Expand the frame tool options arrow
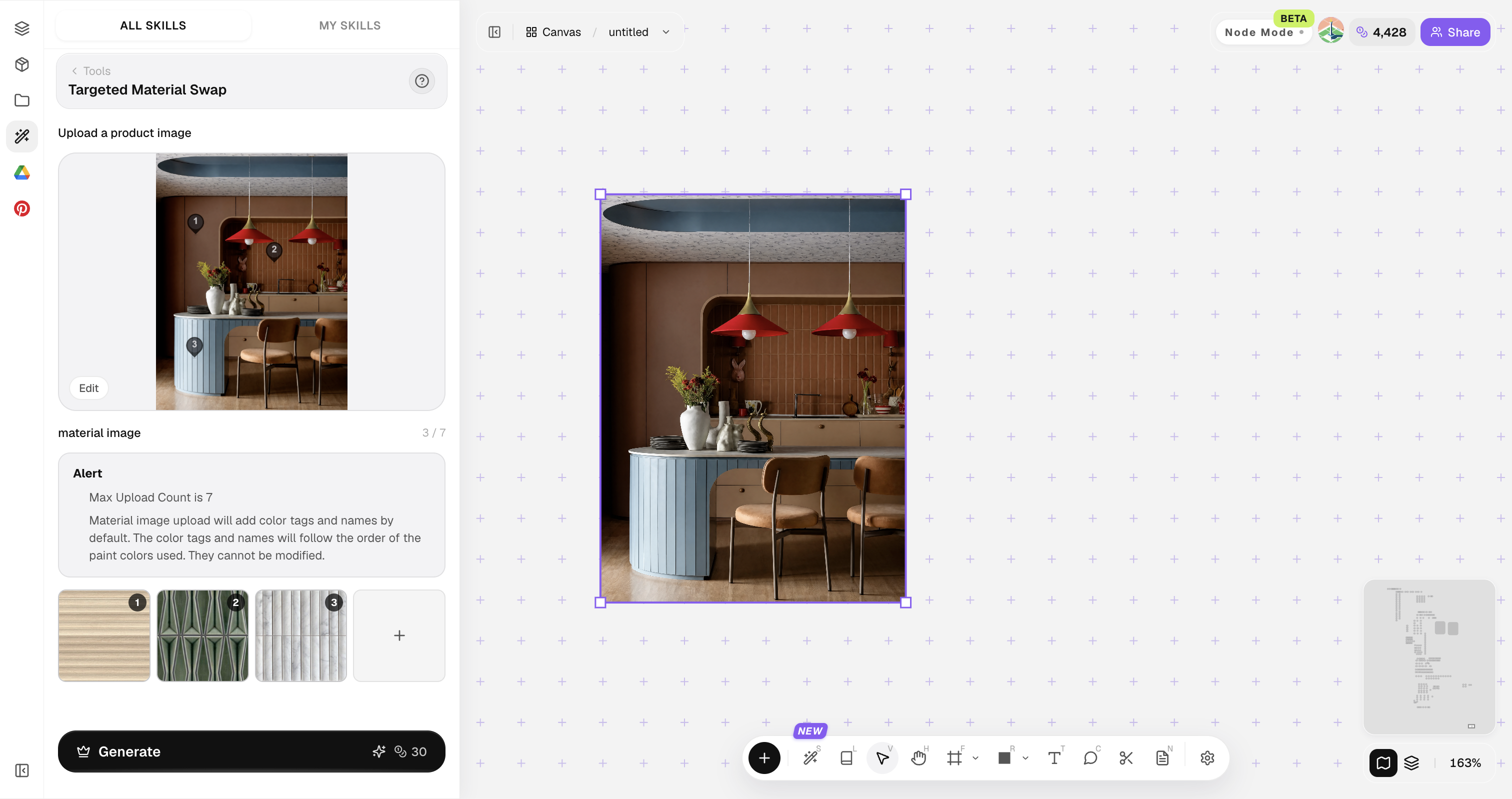The height and width of the screenshot is (799, 1512). coord(975,758)
